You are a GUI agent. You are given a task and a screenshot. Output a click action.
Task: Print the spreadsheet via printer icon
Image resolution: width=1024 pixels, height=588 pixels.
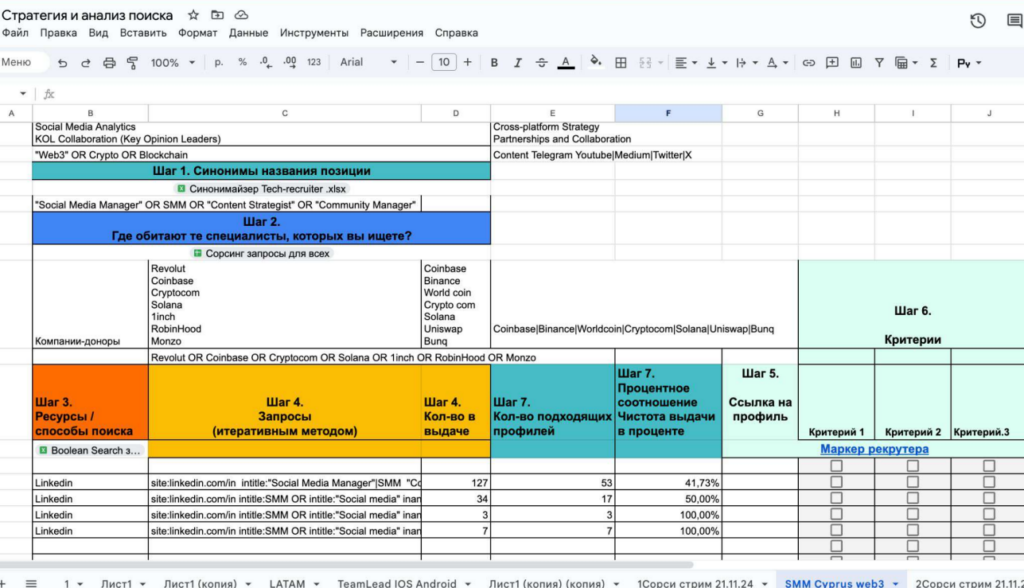(x=109, y=63)
